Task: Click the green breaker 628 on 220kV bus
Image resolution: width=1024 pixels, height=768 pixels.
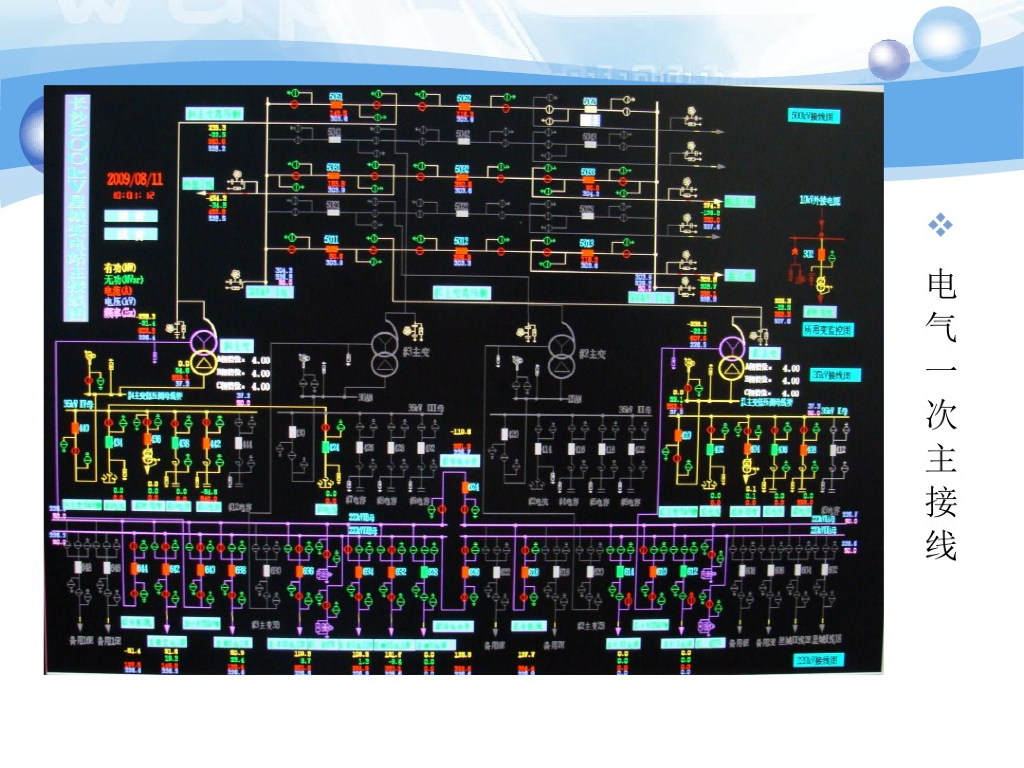Action: [x=425, y=573]
